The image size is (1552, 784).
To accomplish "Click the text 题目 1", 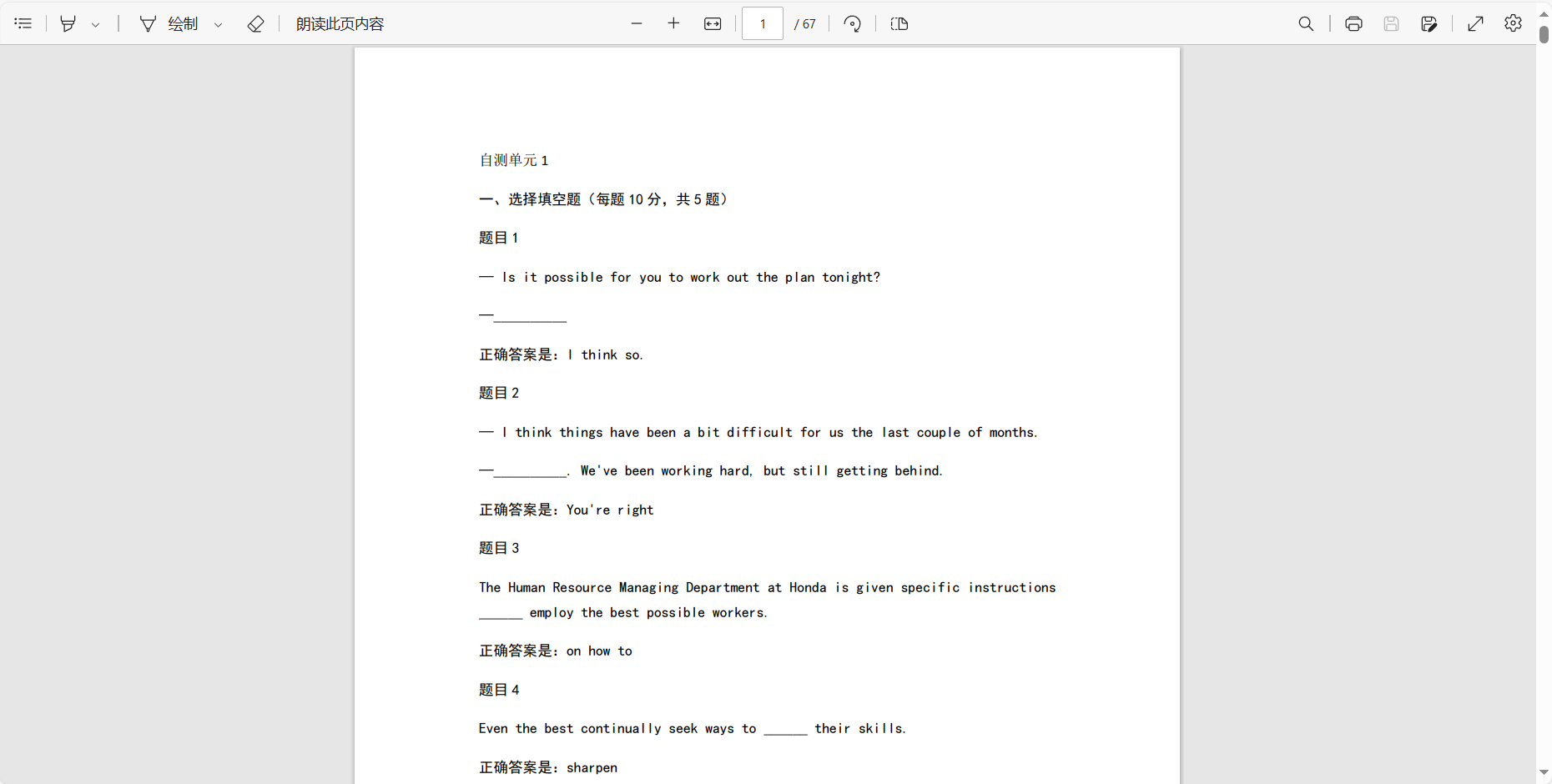I will tap(499, 238).
